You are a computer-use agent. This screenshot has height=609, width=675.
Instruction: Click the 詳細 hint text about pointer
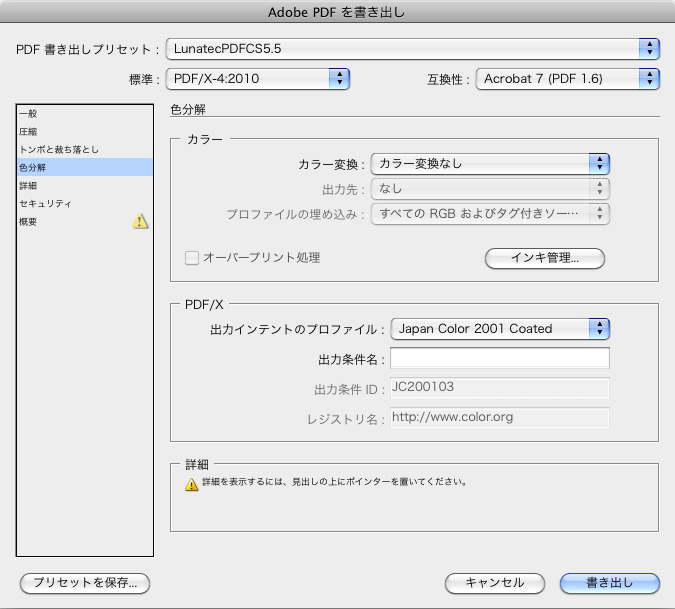335,482
